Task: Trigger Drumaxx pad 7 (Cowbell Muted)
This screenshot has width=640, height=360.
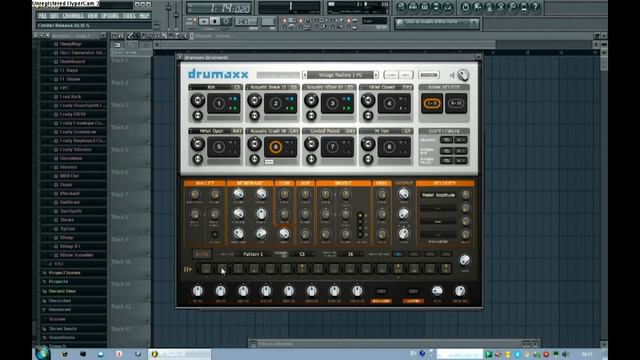Action: pos(332,147)
